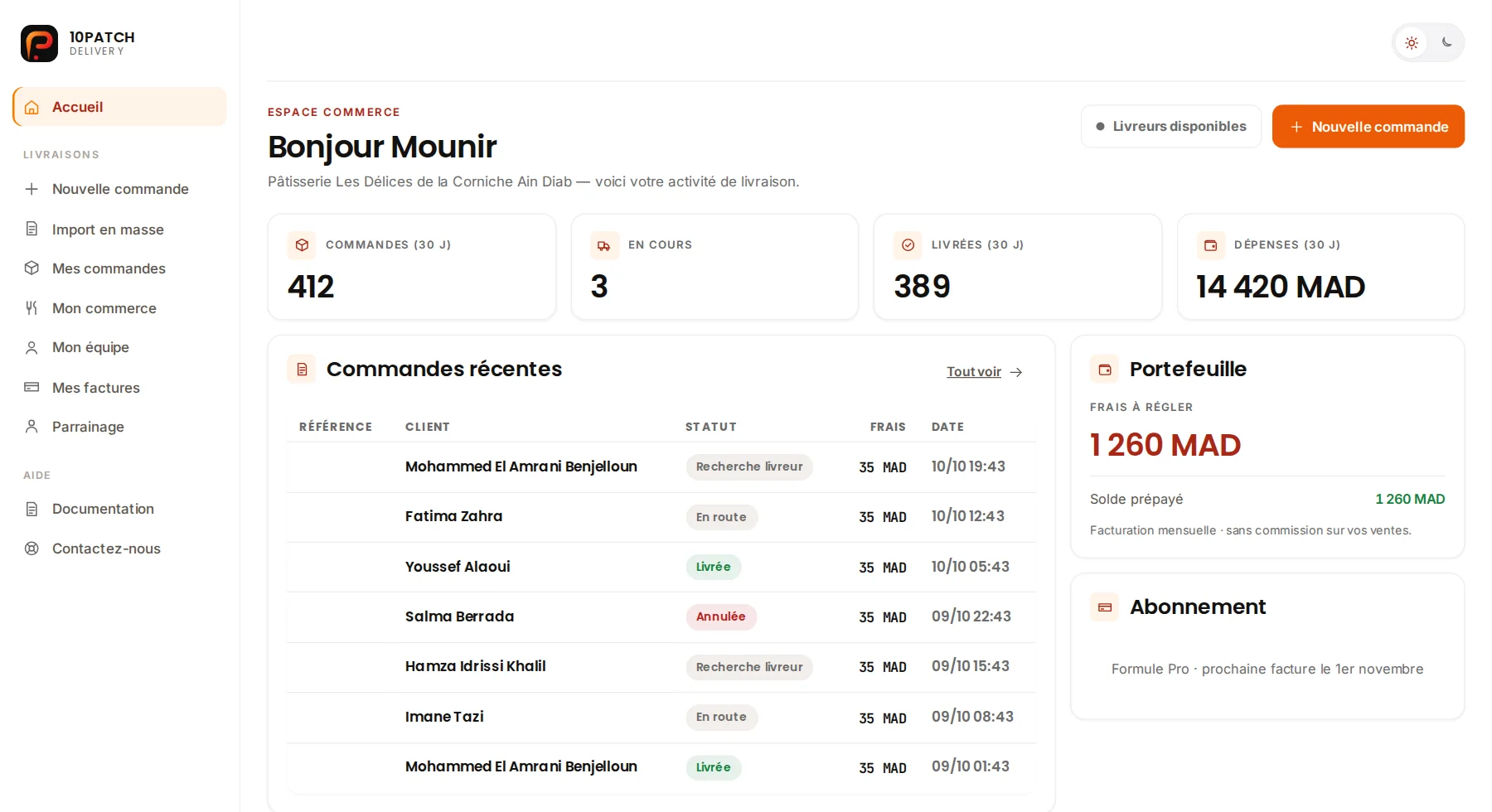Click client name Youssef Alaoui
The width and height of the screenshot is (1492, 812).
coord(458,567)
